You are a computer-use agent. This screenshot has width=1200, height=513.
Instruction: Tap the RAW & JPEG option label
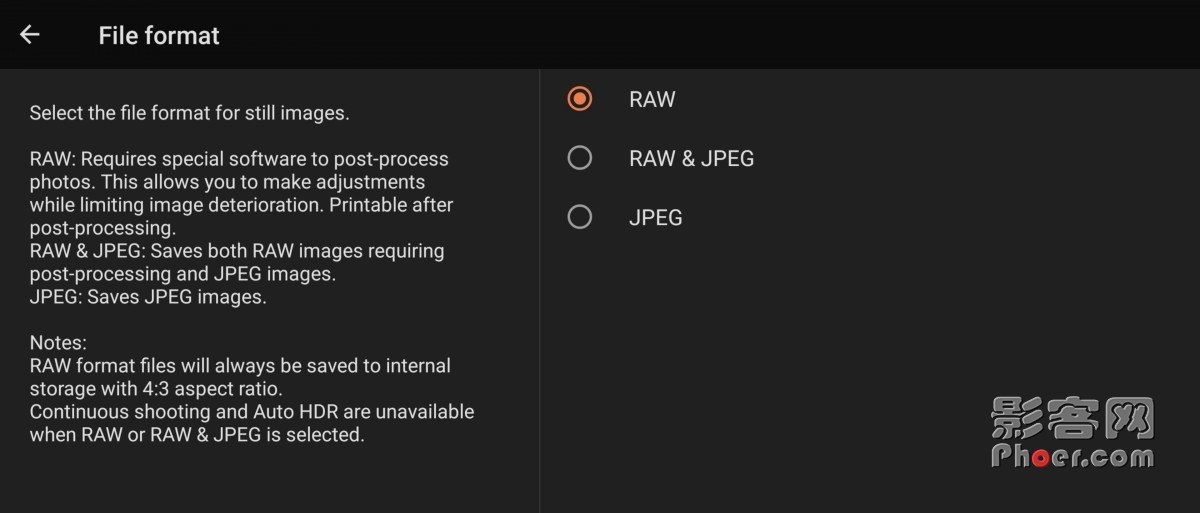(691, 158)
